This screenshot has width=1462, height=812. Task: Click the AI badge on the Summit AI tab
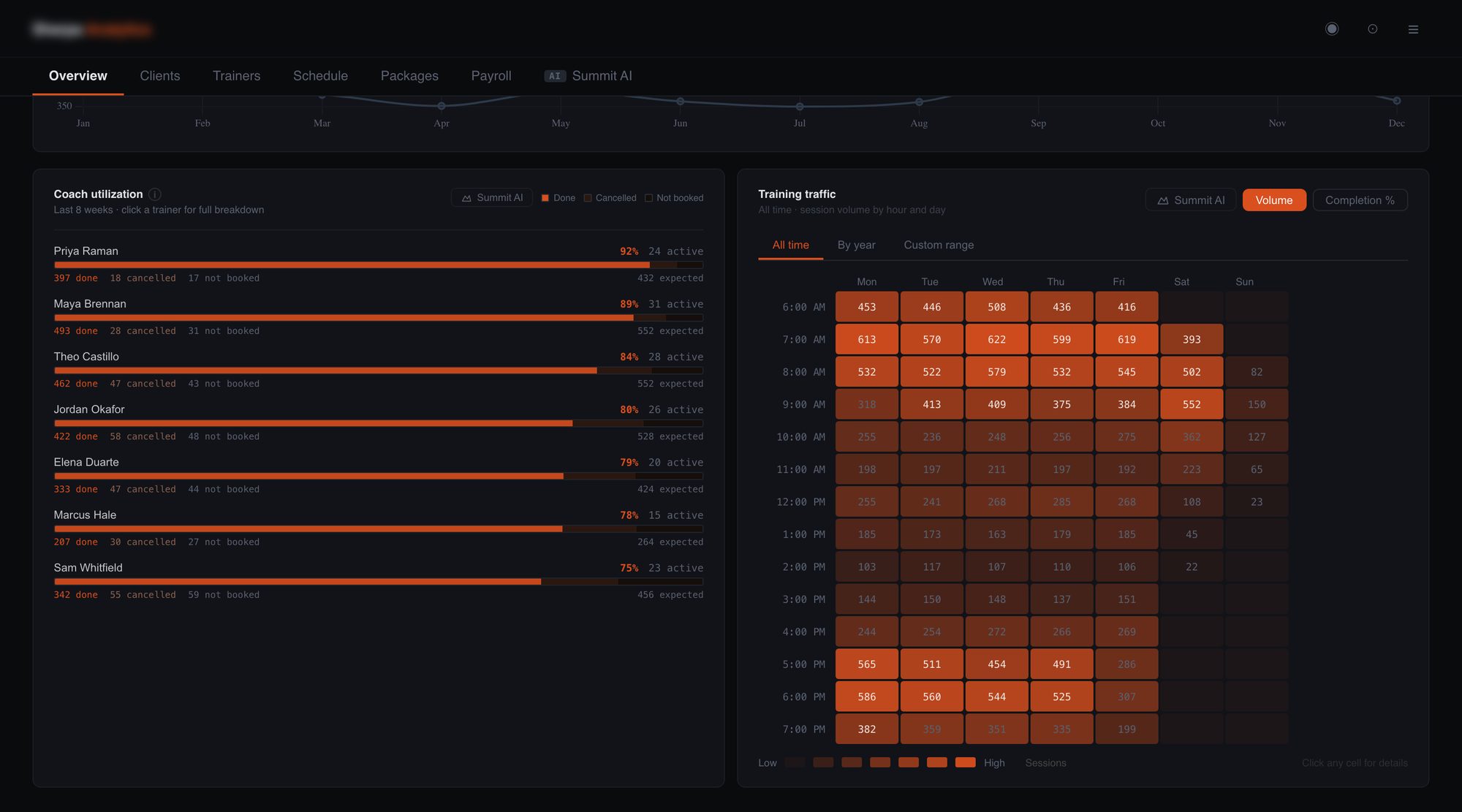555,76
